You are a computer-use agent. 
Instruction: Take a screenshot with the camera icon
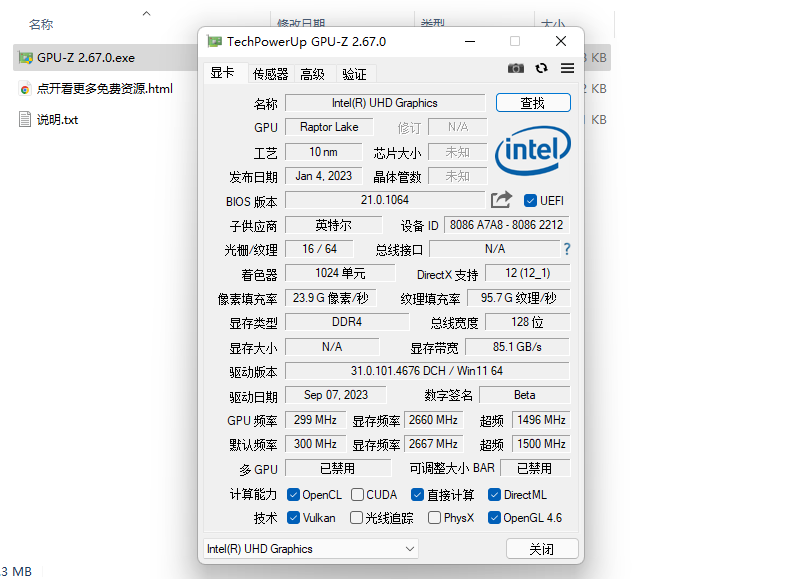[516, 68]
